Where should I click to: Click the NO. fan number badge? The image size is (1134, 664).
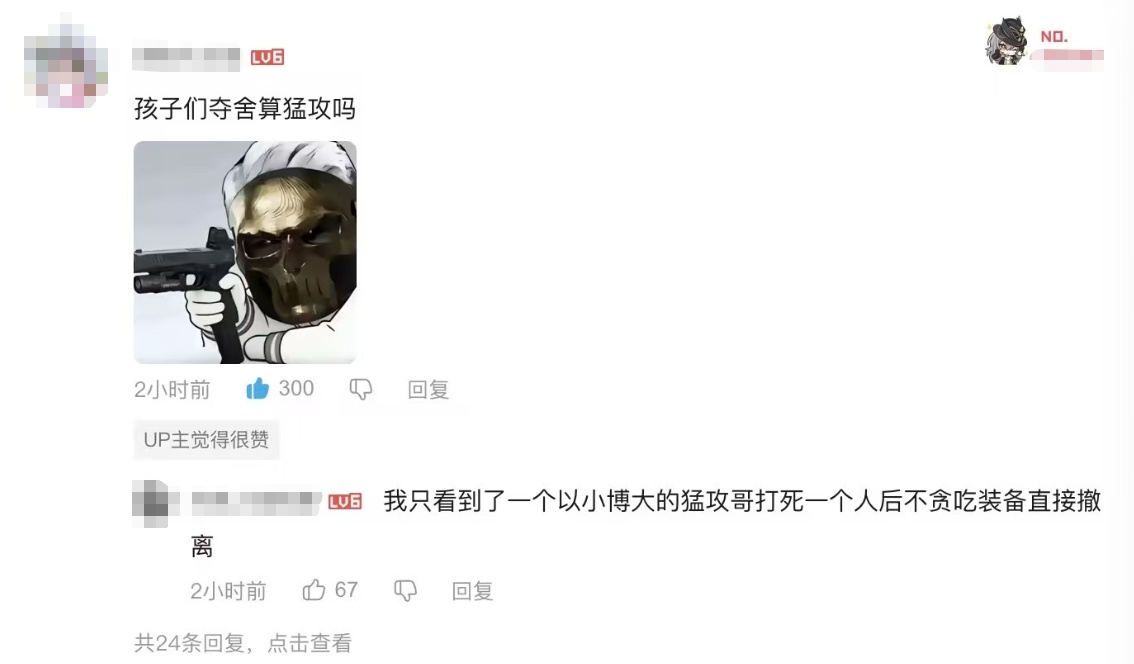click(1054, 37)
